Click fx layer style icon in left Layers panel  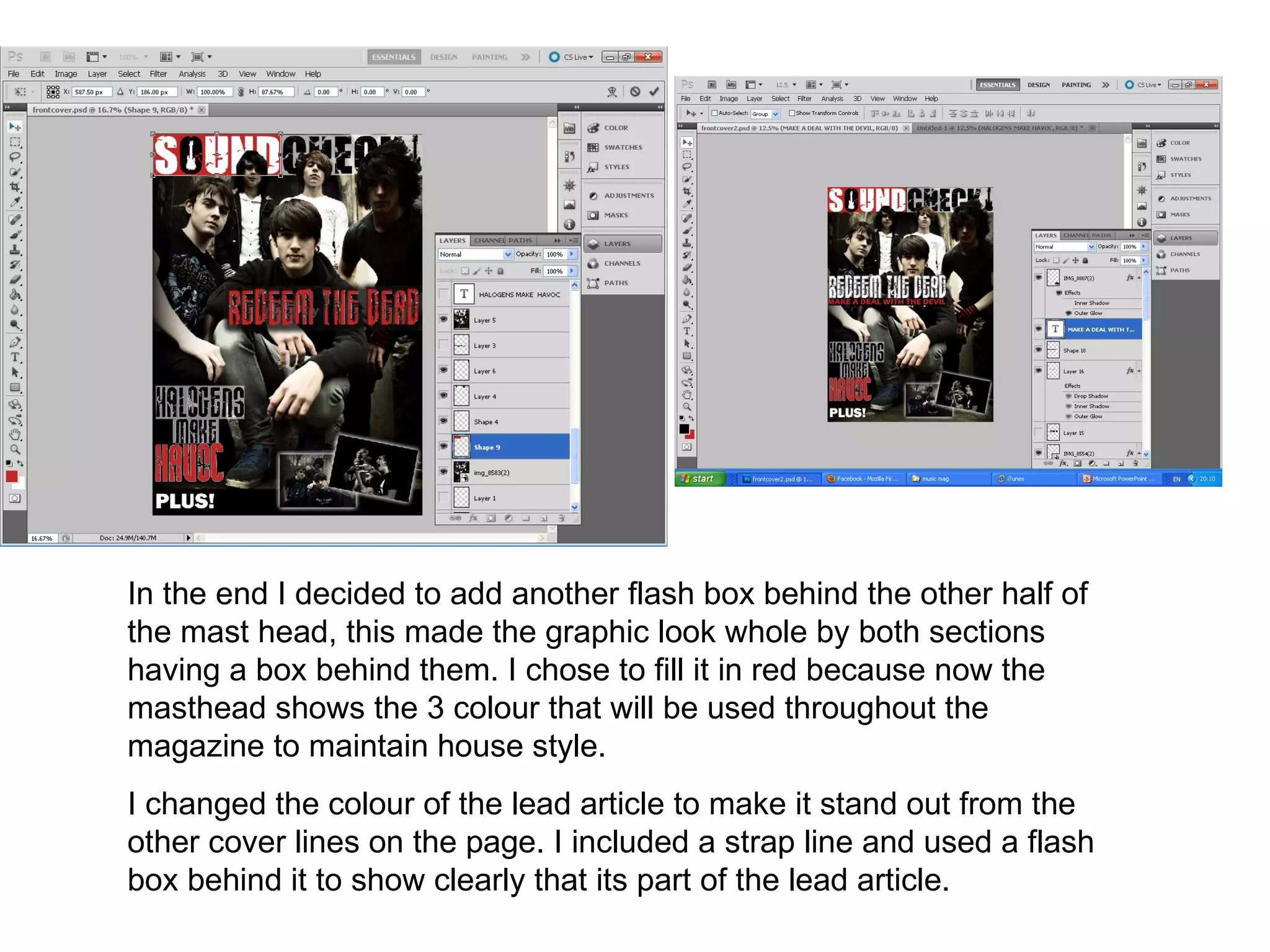pyautogui.click(x=473, y=518)
